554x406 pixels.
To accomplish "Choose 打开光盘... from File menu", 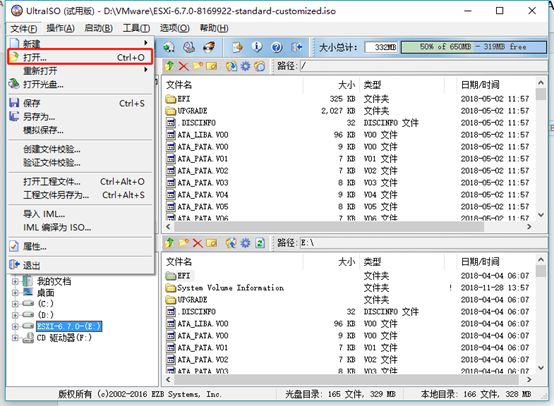I will tap(80, 84).
